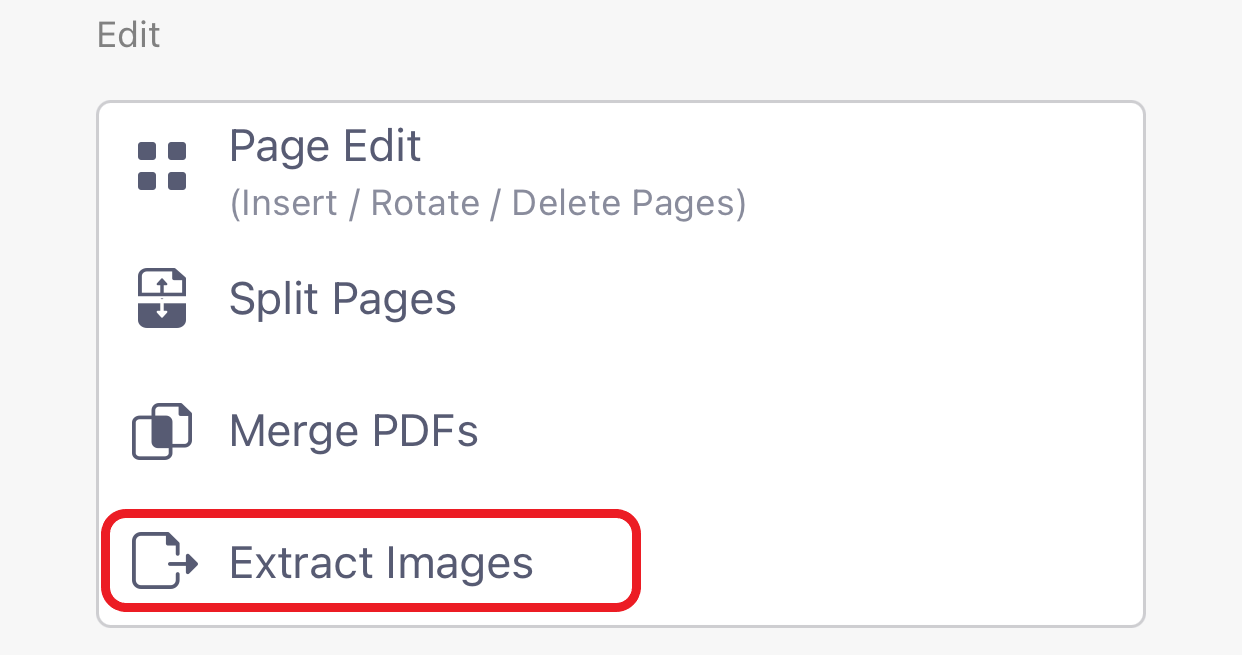The height and width of the screenshot is (655, 1242).
Task: Click the Insert / Rotate / Delete Pages subtitle
Action: 488,204
